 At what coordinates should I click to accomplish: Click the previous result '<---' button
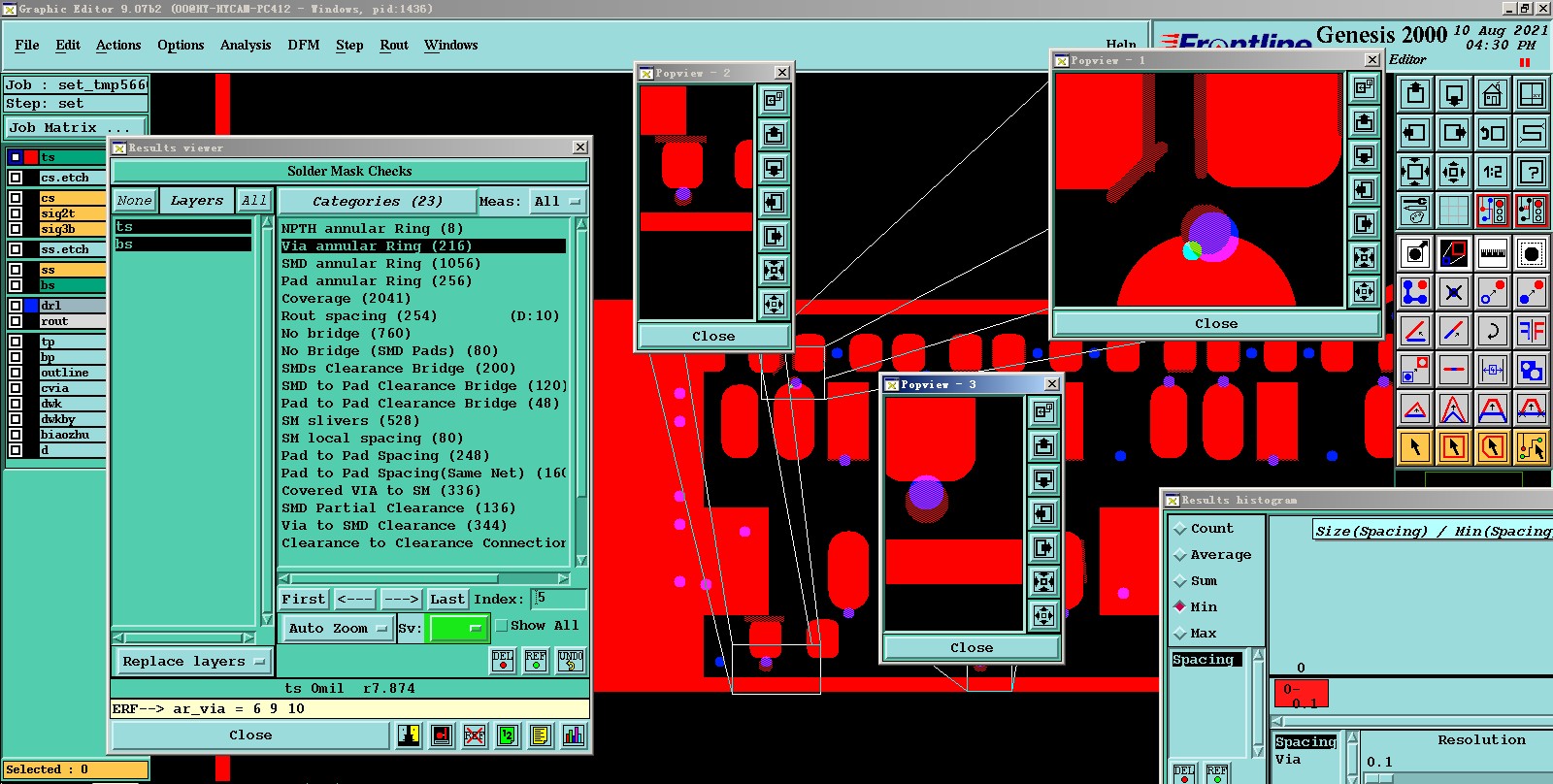pos(354,600)
